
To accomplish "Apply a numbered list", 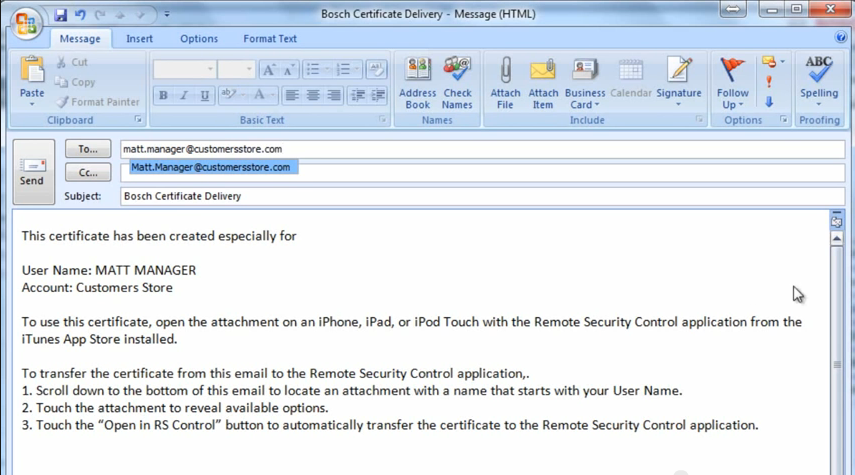I will [x=343, y=69].
